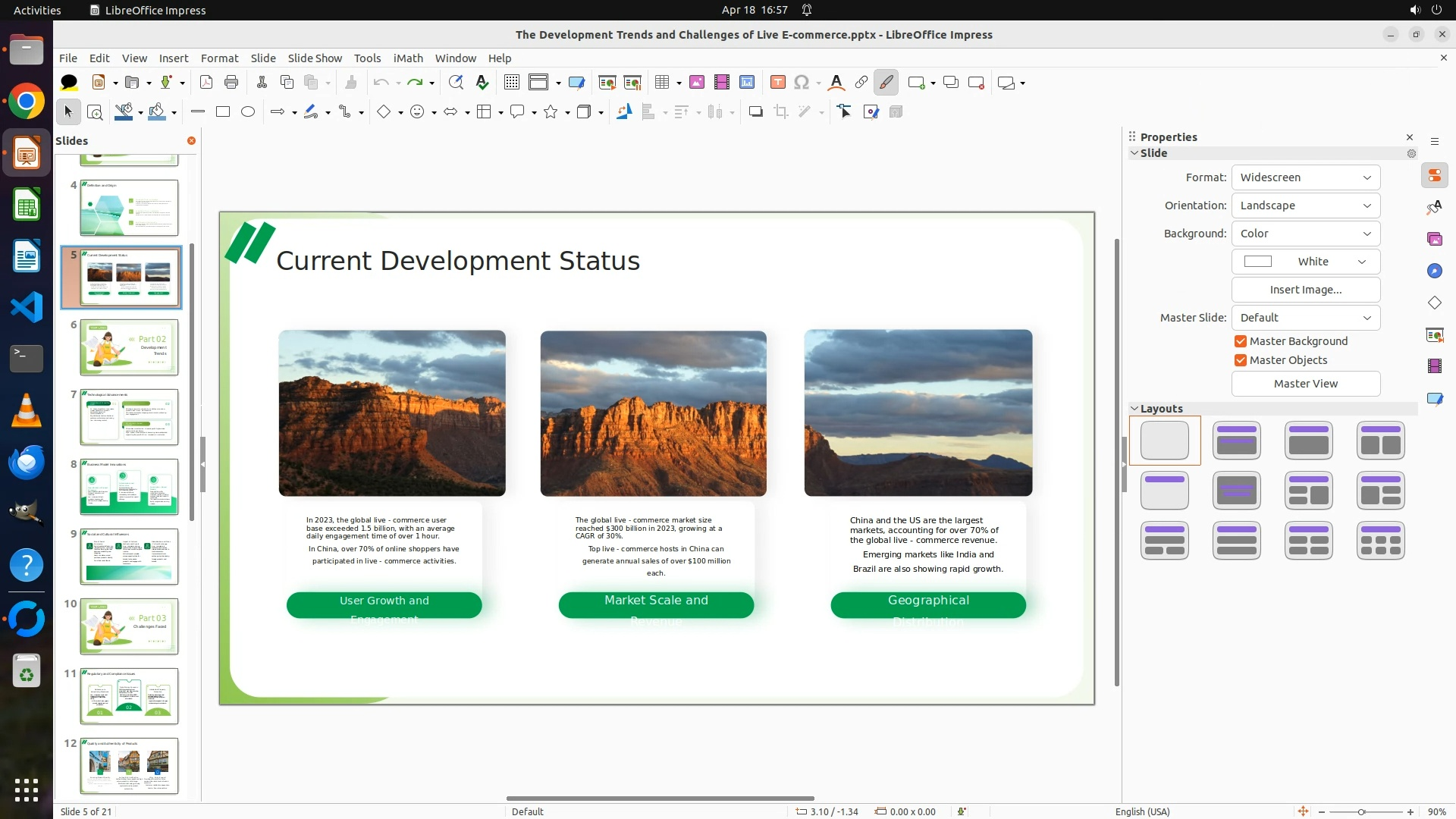Click the Insert Text Box icon
The image size is (1456, 819).
(777, 83)
